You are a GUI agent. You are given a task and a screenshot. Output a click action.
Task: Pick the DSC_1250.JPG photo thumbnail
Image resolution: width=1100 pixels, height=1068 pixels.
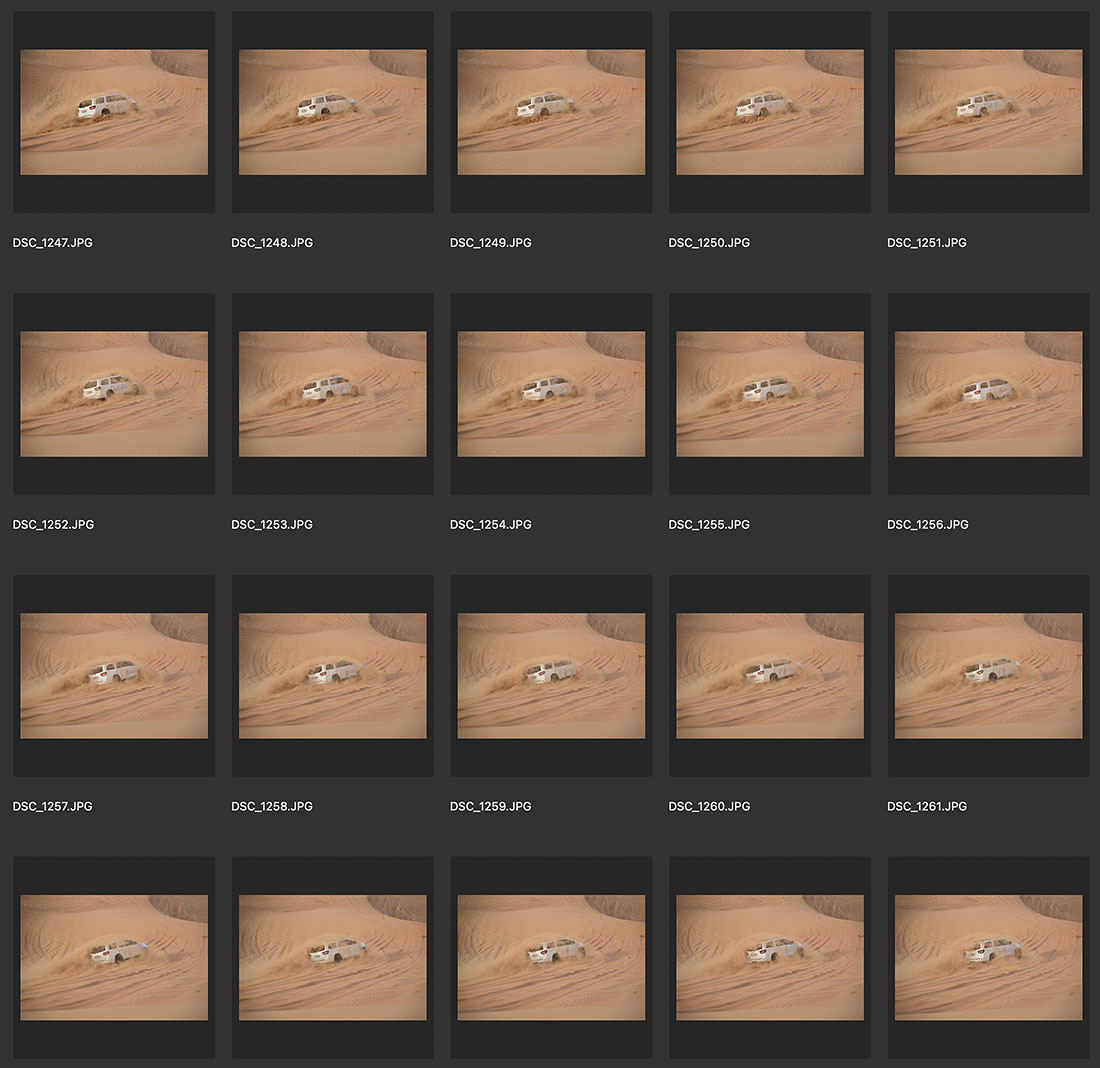pyautogui.click(x=770, y=112)
